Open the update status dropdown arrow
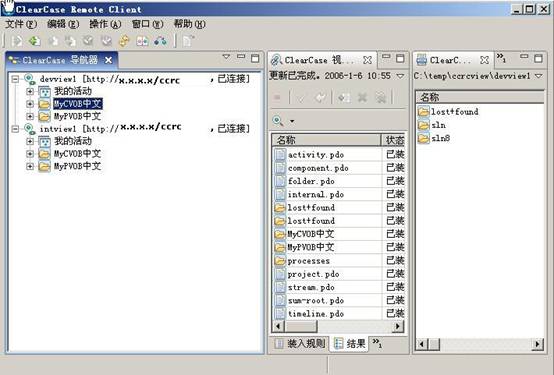 (400, 76)
